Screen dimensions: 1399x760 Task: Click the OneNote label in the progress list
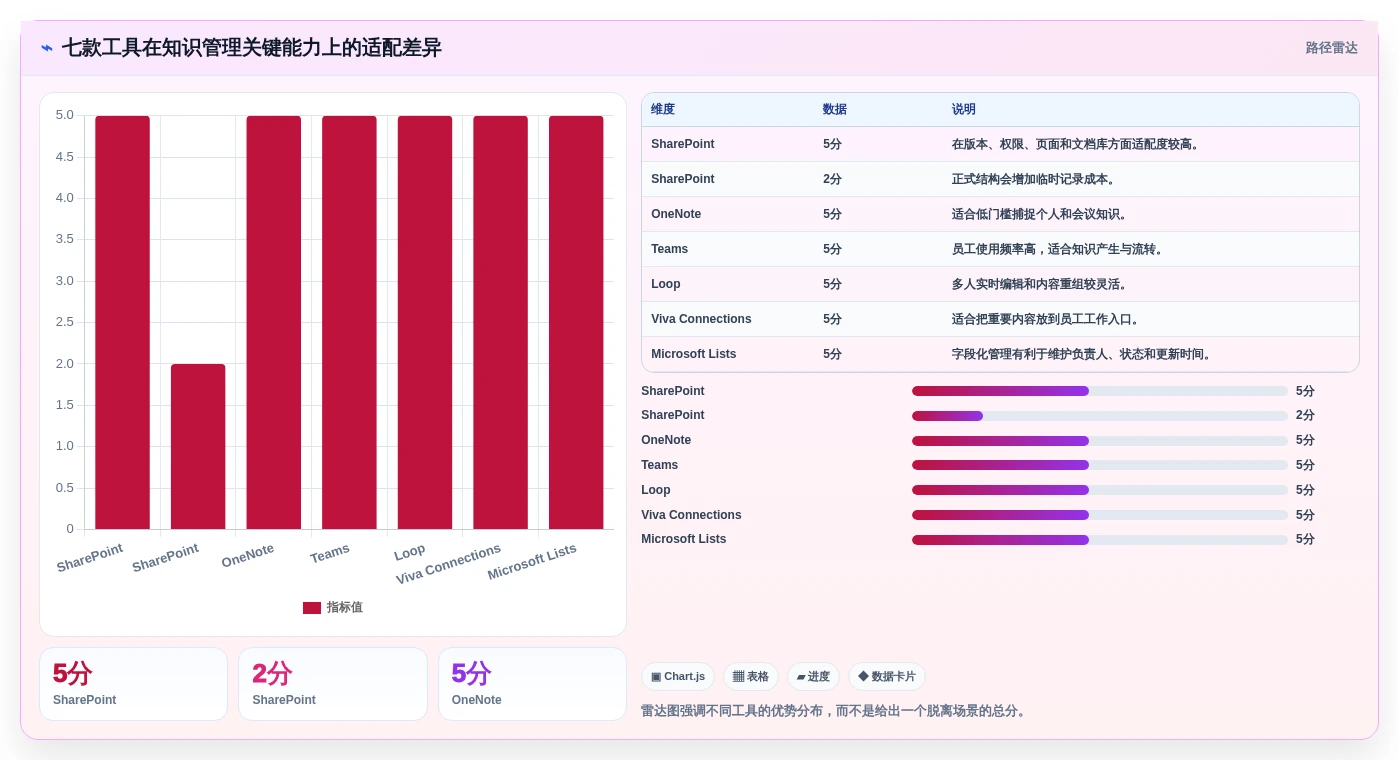(666, 440)
